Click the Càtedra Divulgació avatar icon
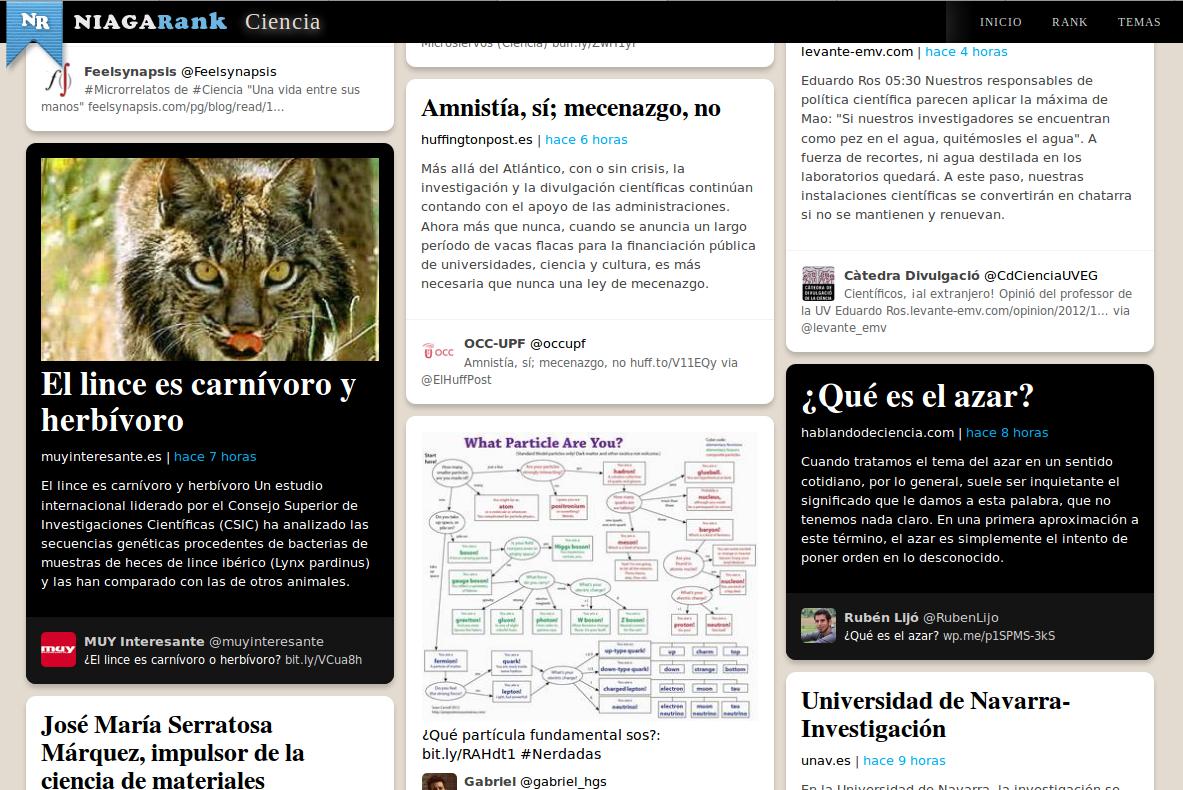 click(x=818, y=284)
